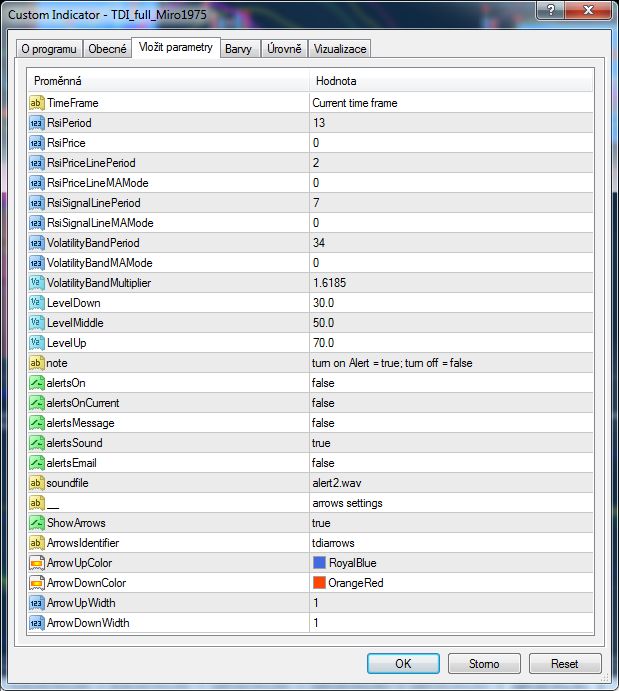Viewport: 619px width, 691px height.
Task: Cancel with the Storno button
Action: click(484, 664)
